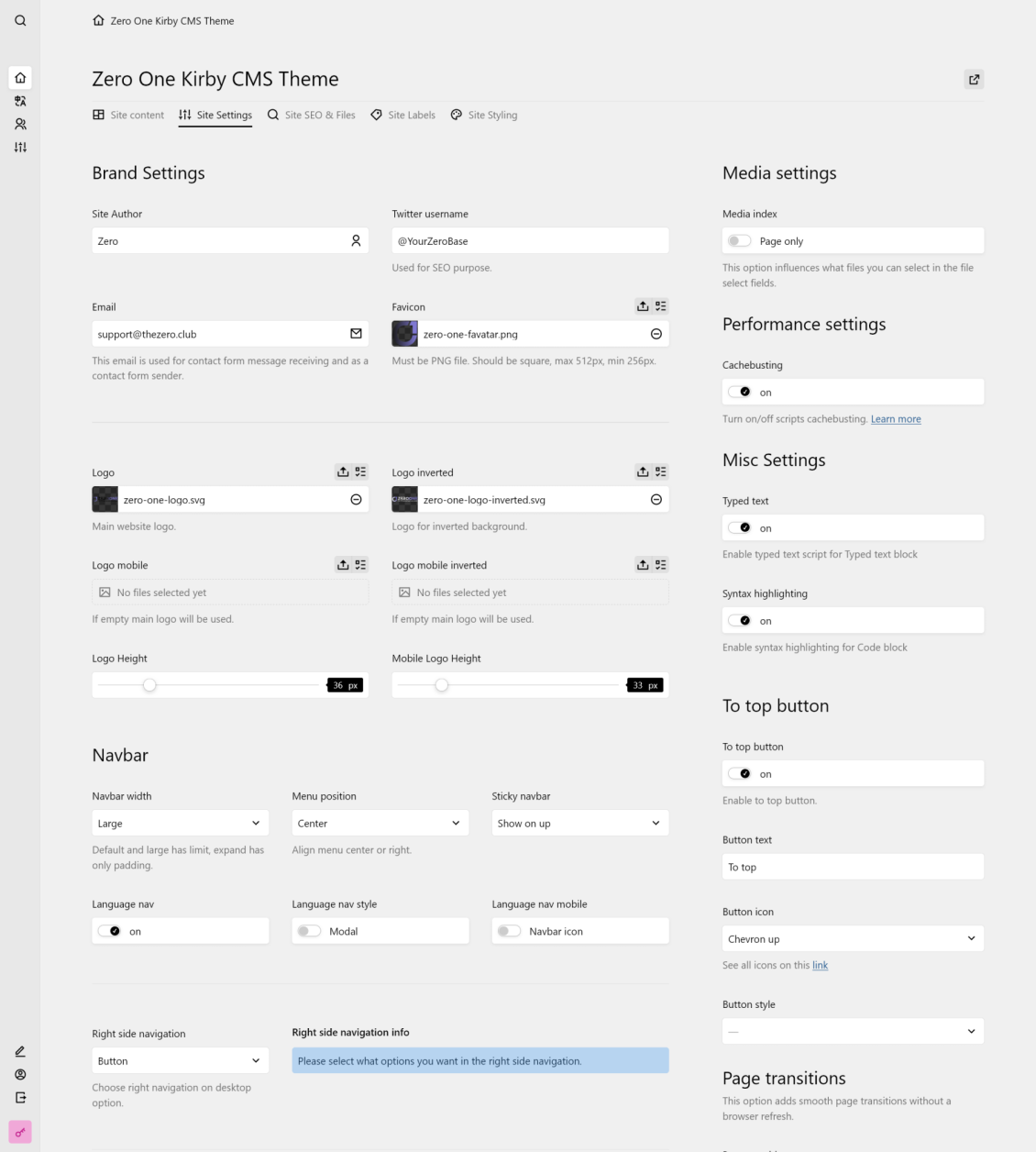Open the icons list link under Button icon
The height and width of the screenshot is (1152, 1036).
pyautogui.click(x=821, y=965)
